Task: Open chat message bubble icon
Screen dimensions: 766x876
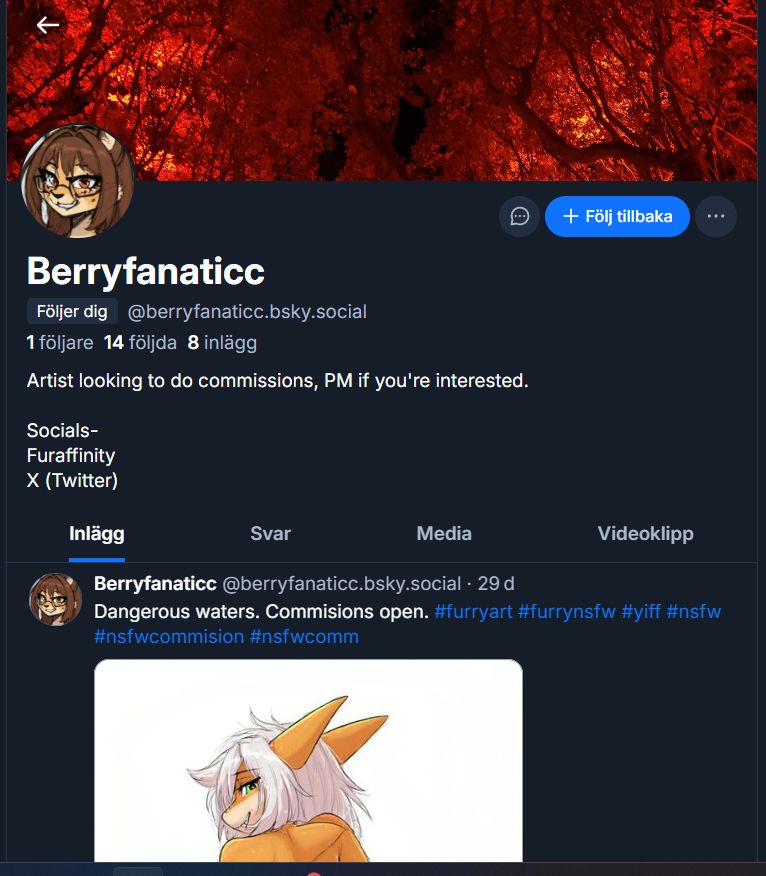Action: tap(520, 216)
